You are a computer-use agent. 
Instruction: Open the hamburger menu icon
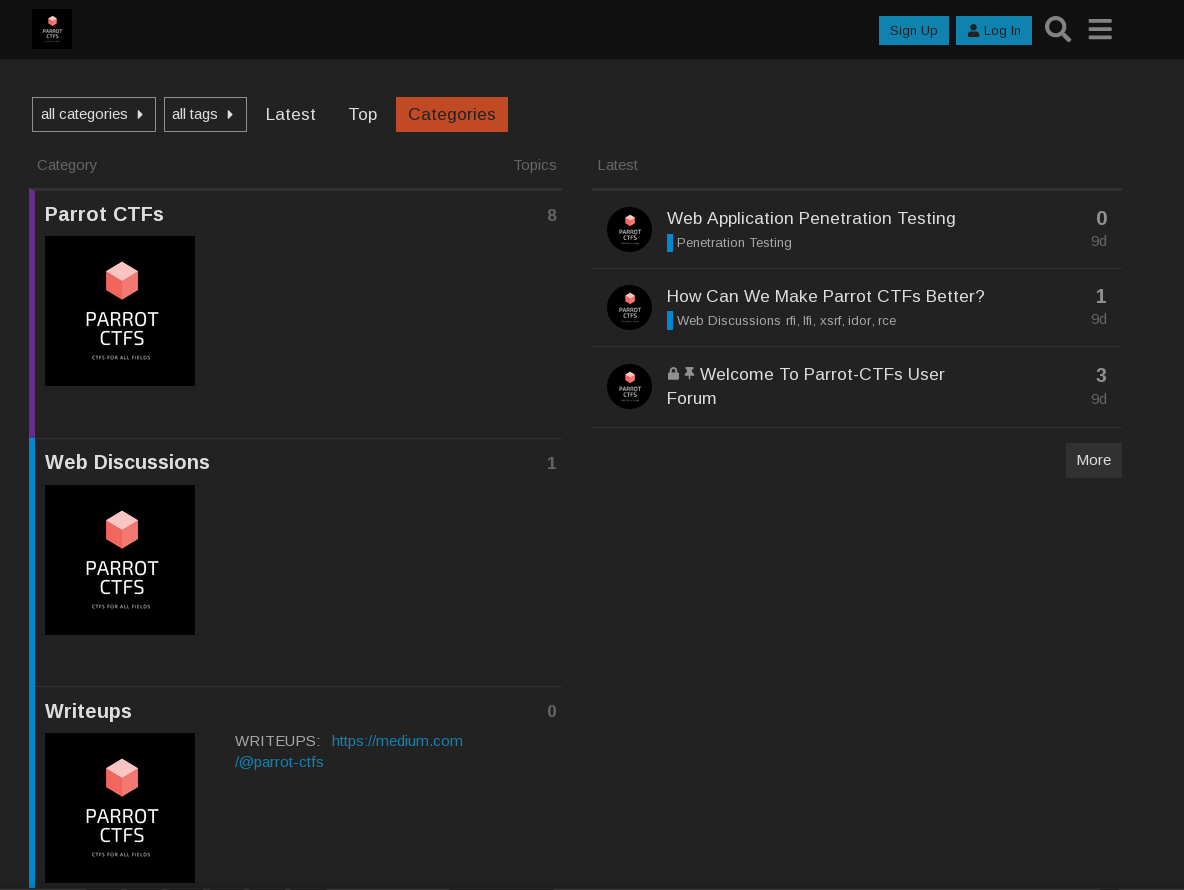[x=1100, y=30]
